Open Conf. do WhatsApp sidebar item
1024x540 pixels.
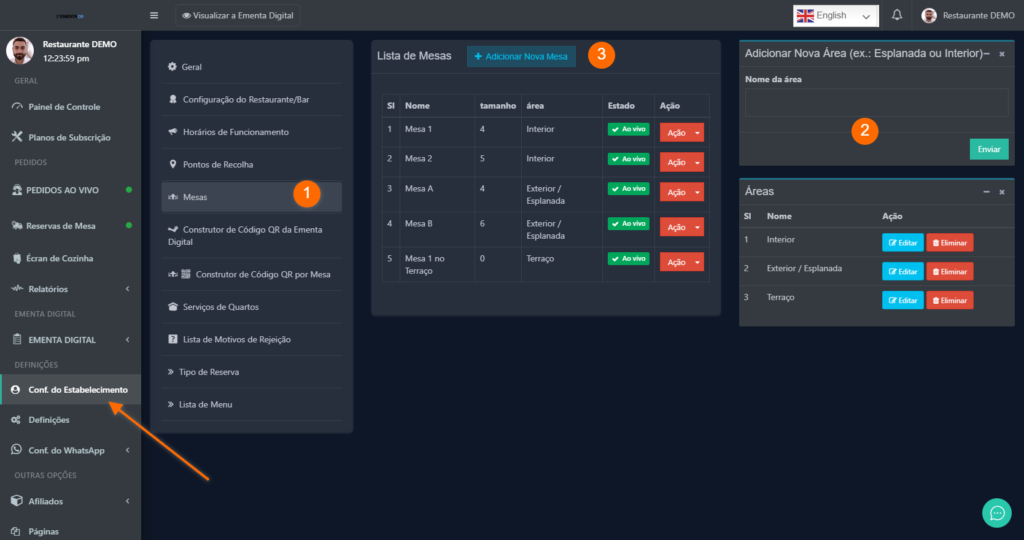66,450
